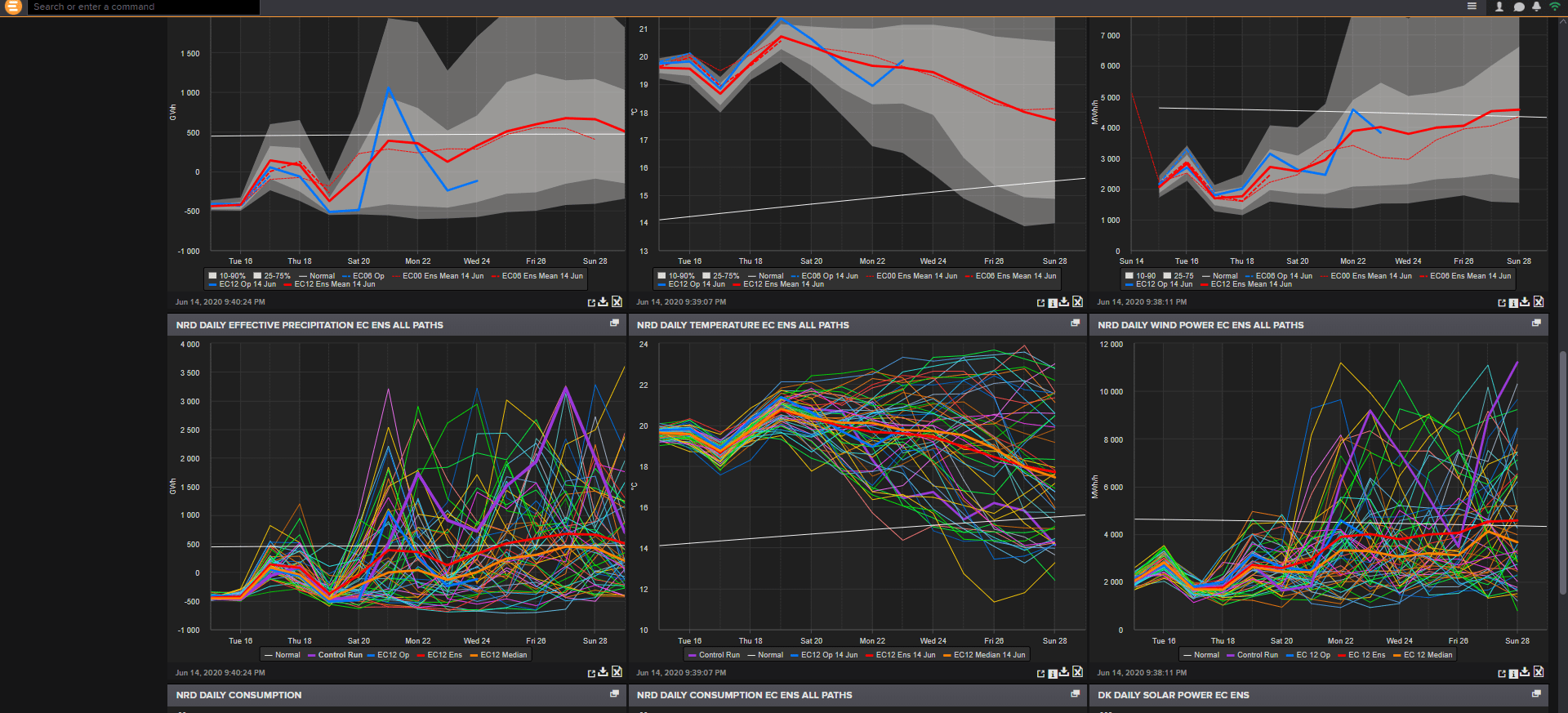1568x713 pixels.
Task: Export wind power all paths chart to Excel
Action: (x=1539, y=672)
